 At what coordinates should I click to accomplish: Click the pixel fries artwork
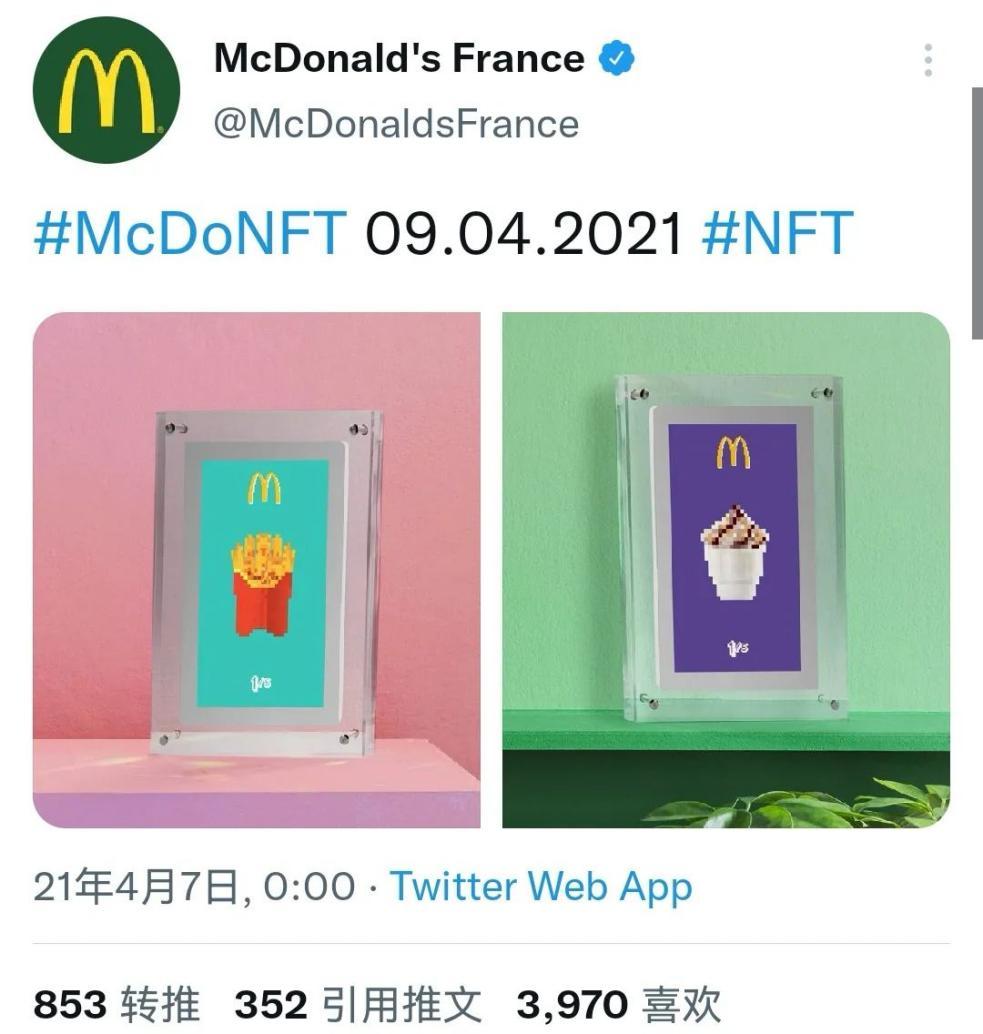click(263, 583)
